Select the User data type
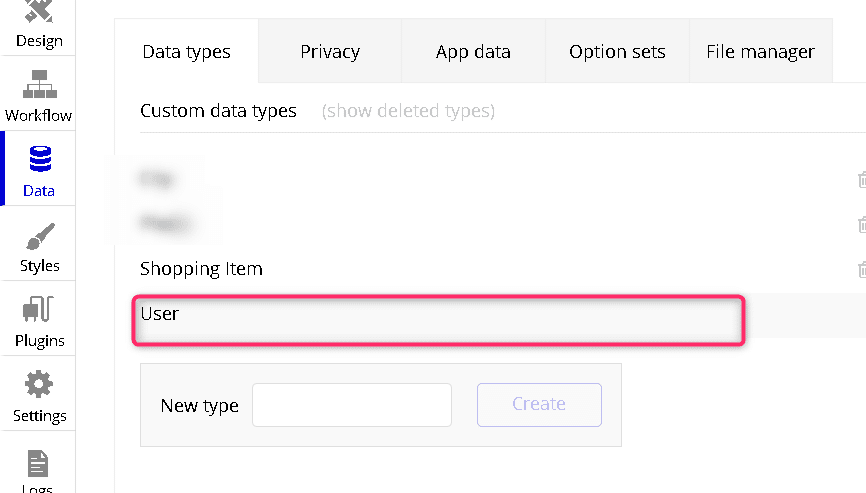 pyautogui.click(x=160, y=314)
